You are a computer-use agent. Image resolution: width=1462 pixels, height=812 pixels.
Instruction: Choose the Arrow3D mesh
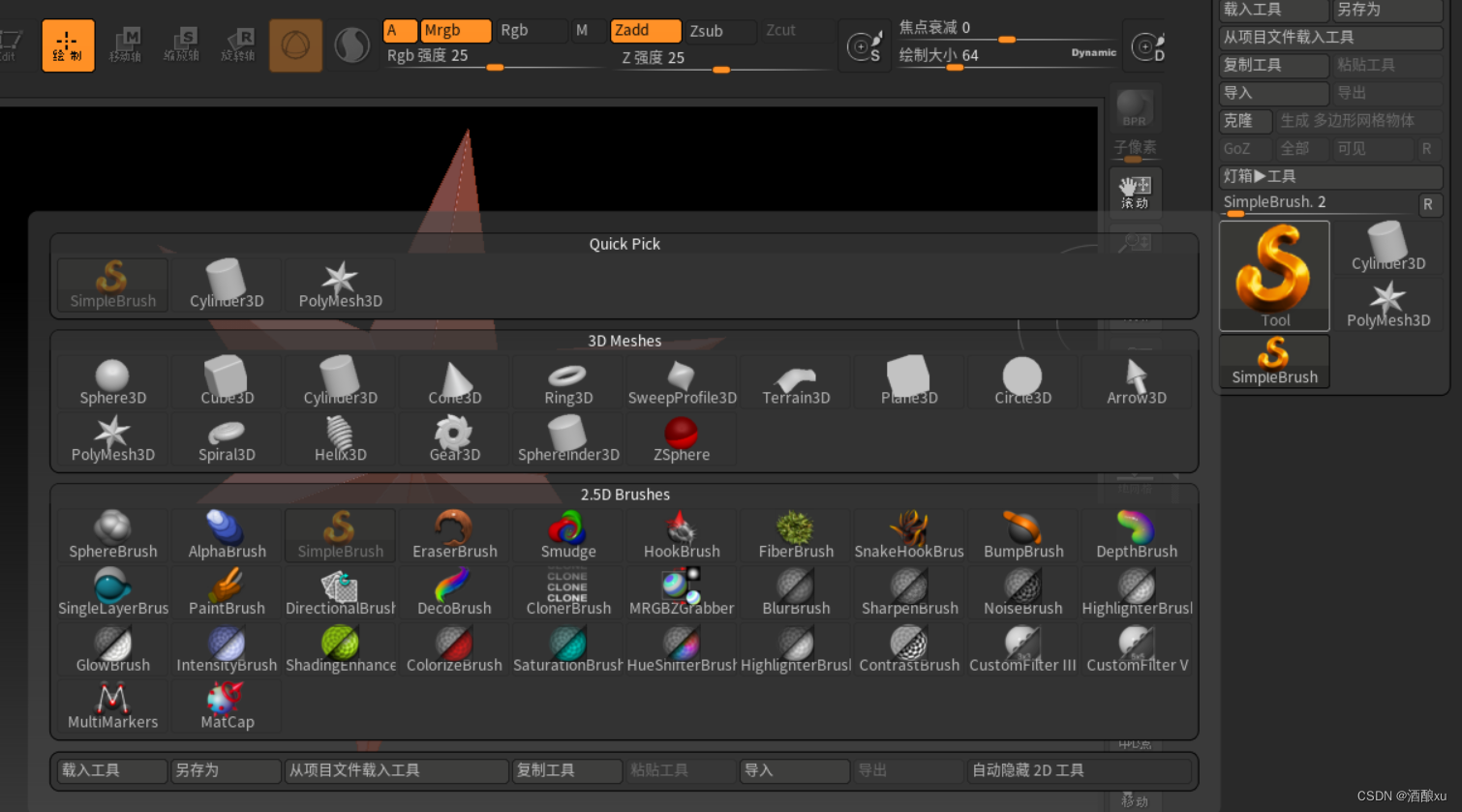(1137, 382)
